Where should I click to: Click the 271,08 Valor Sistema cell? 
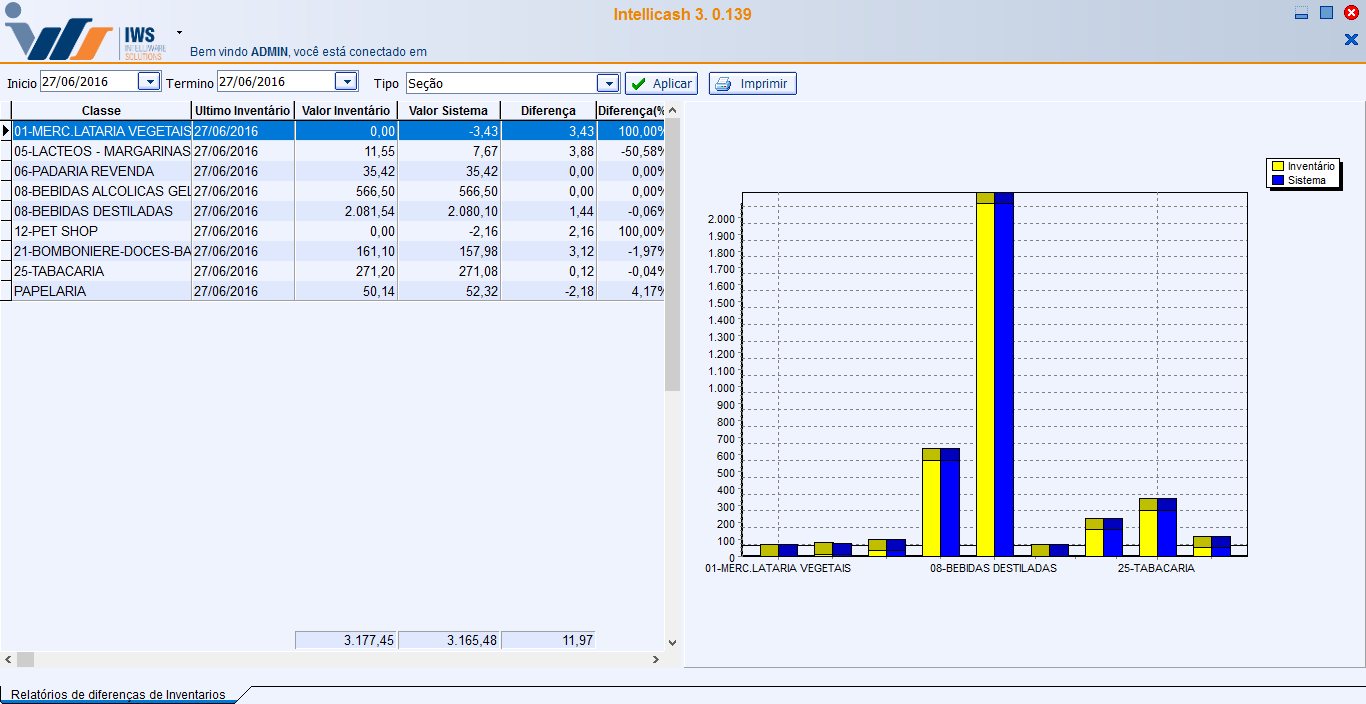(x=449, y=271)
